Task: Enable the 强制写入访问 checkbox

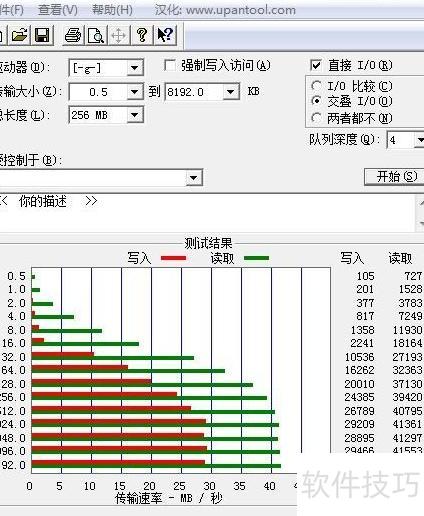Action: point(170,65)
